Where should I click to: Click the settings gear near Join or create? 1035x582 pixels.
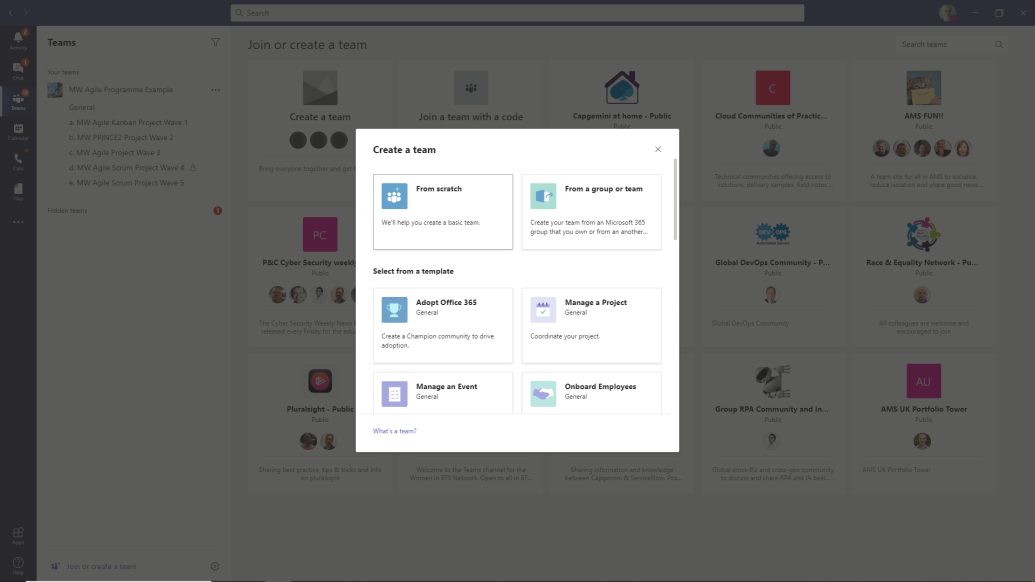point(214,566)
